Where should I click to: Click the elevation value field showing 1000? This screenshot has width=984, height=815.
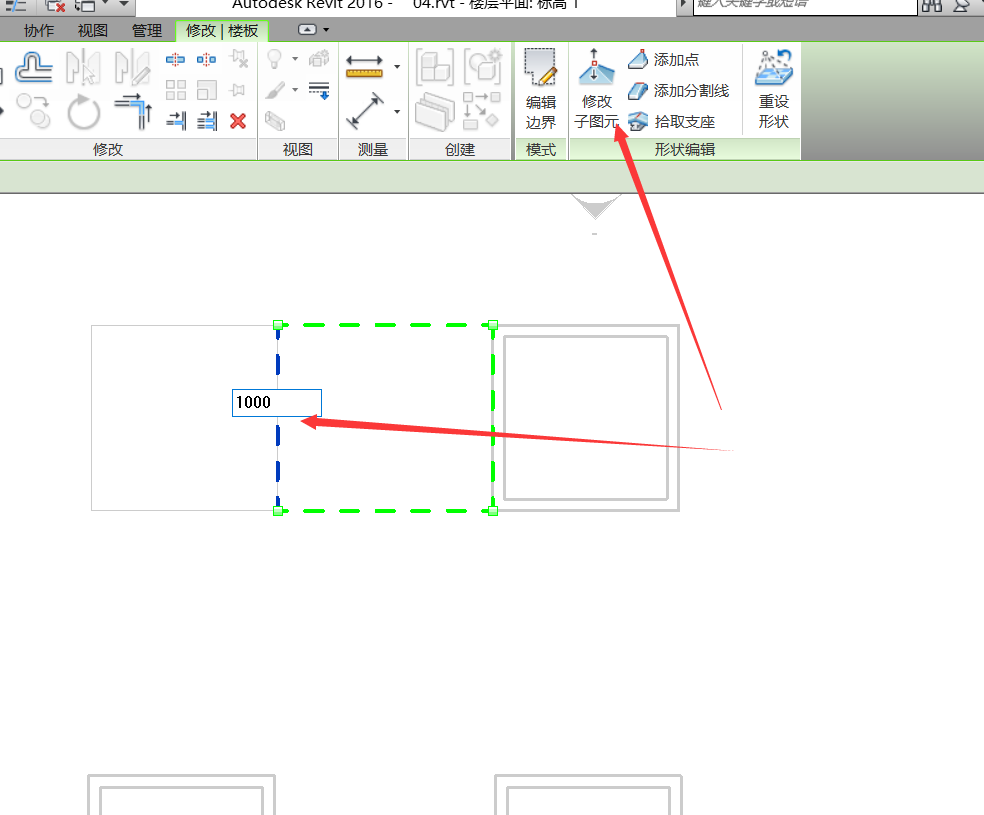[x=276, y=403]
